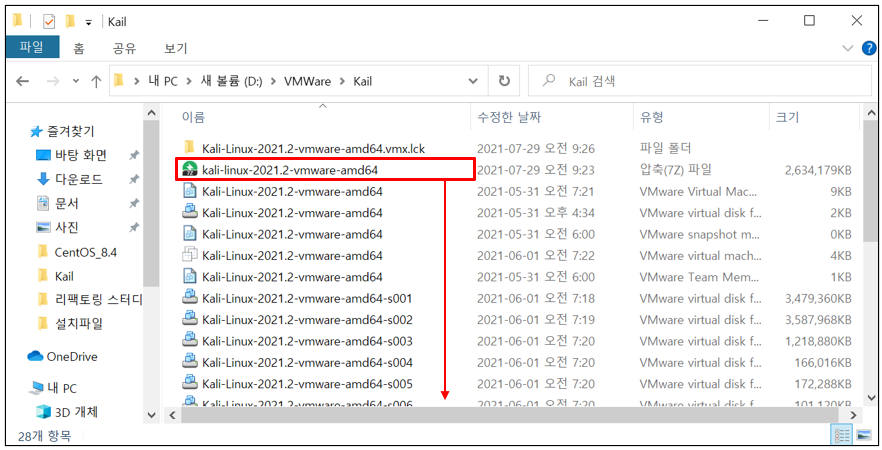This screenshot has width=882, height=450.
Task: Sort by 수정한 날짜 column header
Action: [x=509, y=117]
